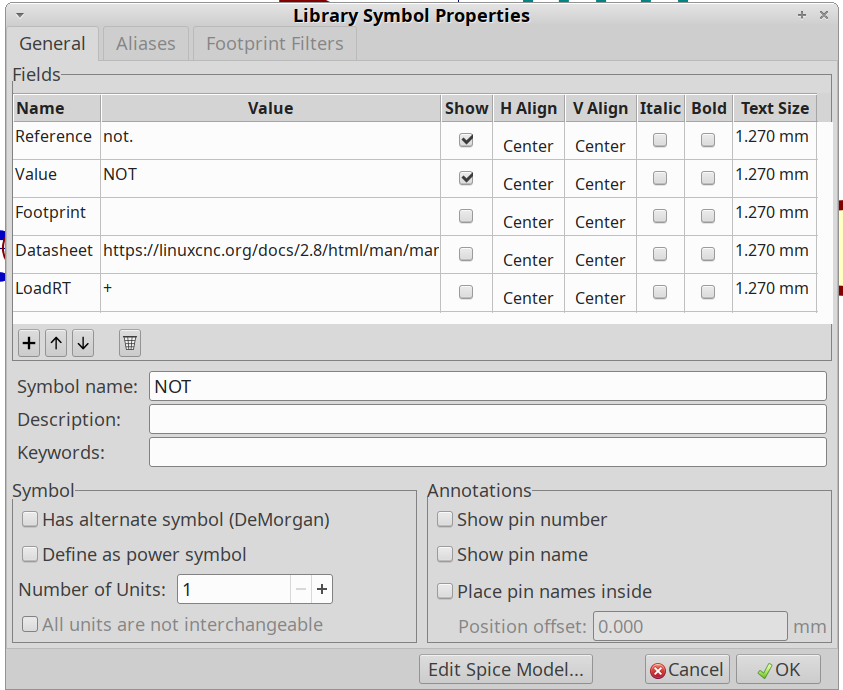The height and width of the screenshot is (690, 843).
Task: Open H Align selector for Reference row
Action: (x=528, y=145)
